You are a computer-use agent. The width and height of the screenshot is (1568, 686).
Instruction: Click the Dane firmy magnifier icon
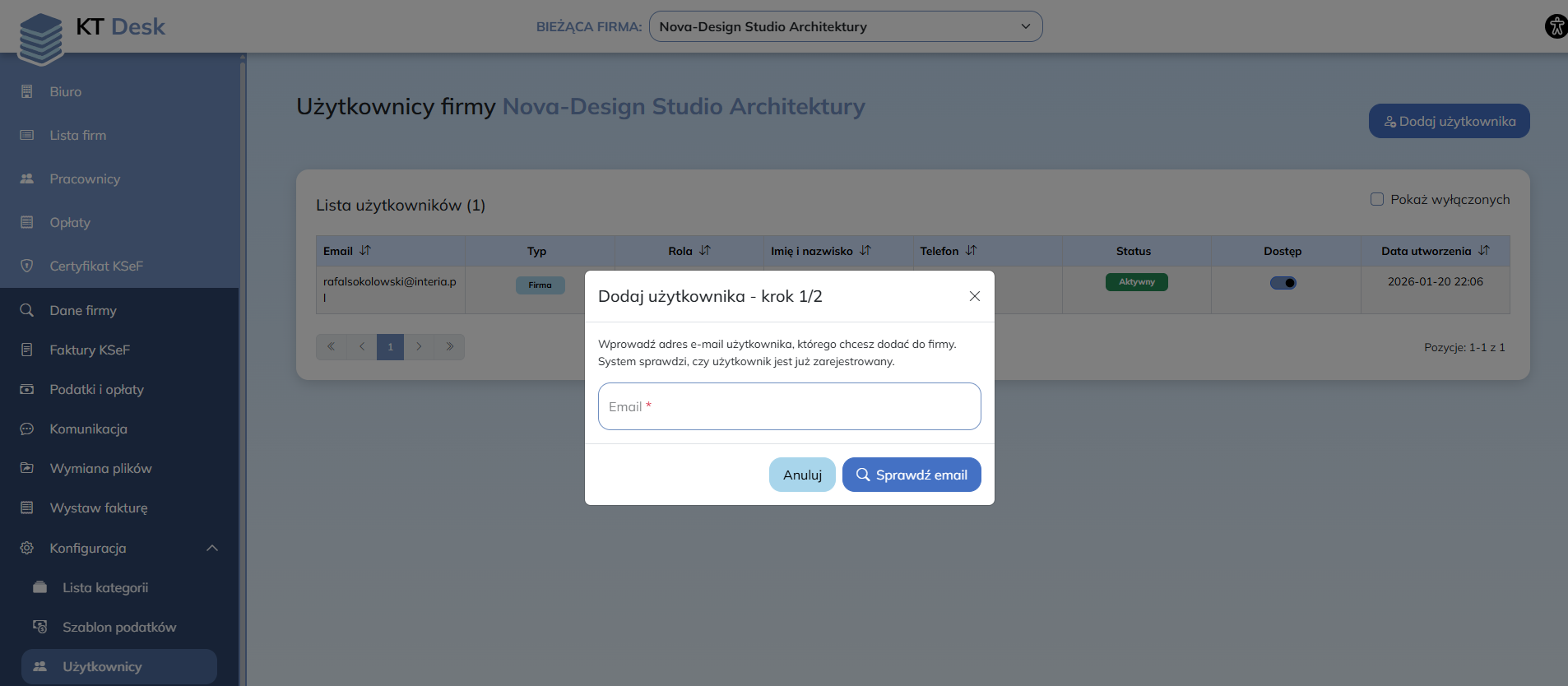(x=27, y=310)
